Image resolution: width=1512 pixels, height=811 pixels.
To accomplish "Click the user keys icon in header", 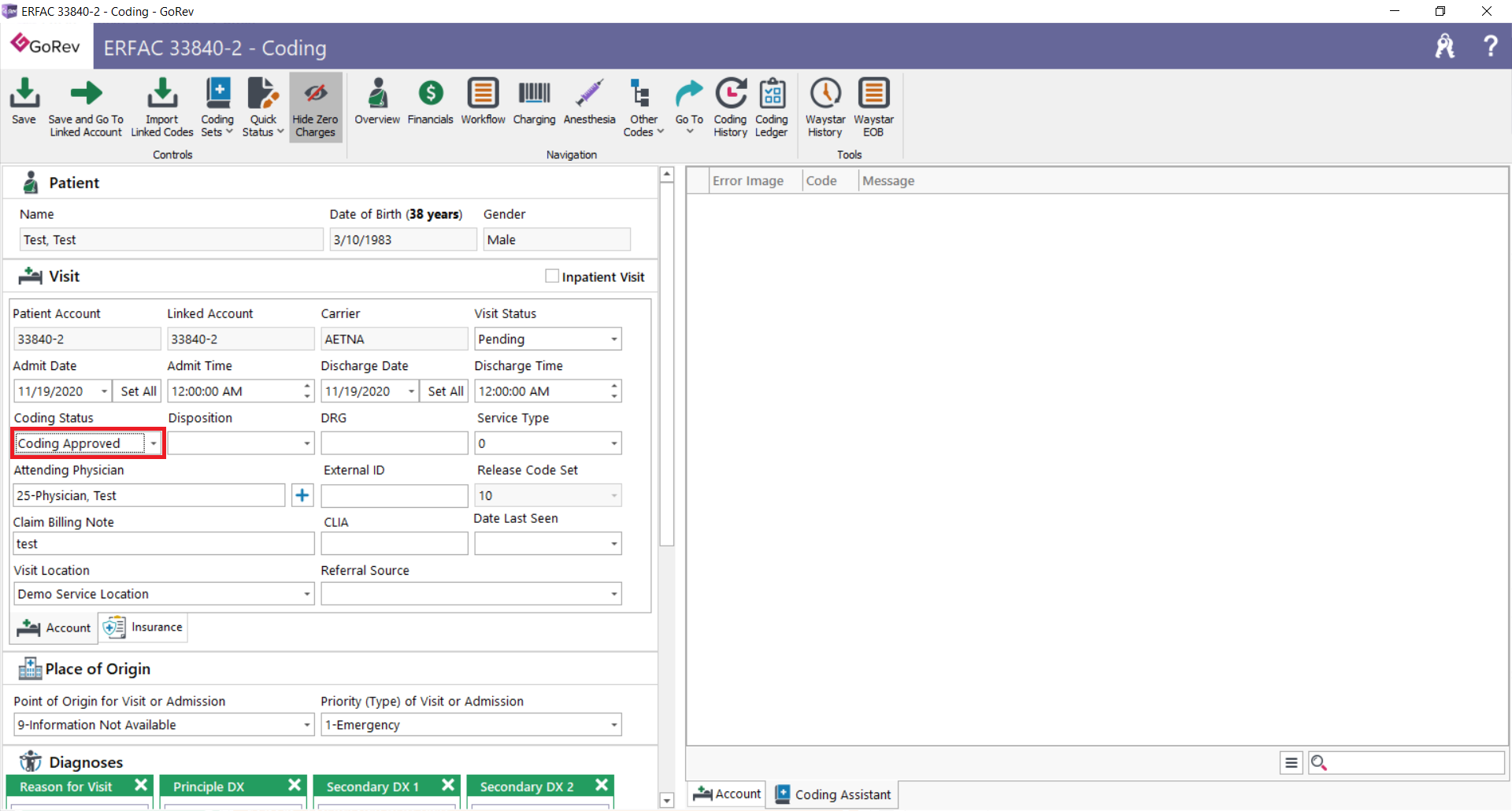I will tap(1445, 46).
